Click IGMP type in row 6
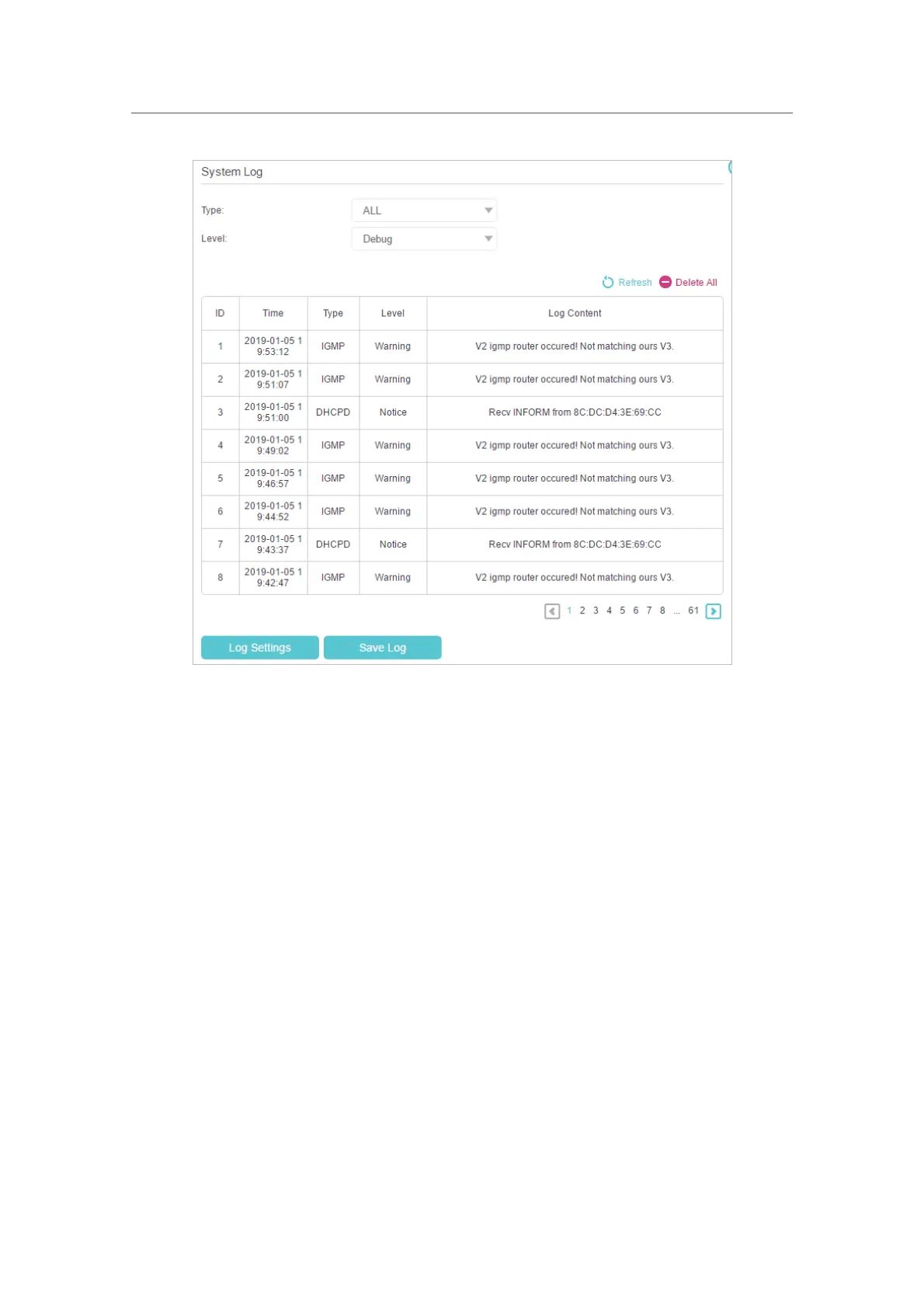924x1308 pixels. [x=333, y=512]
